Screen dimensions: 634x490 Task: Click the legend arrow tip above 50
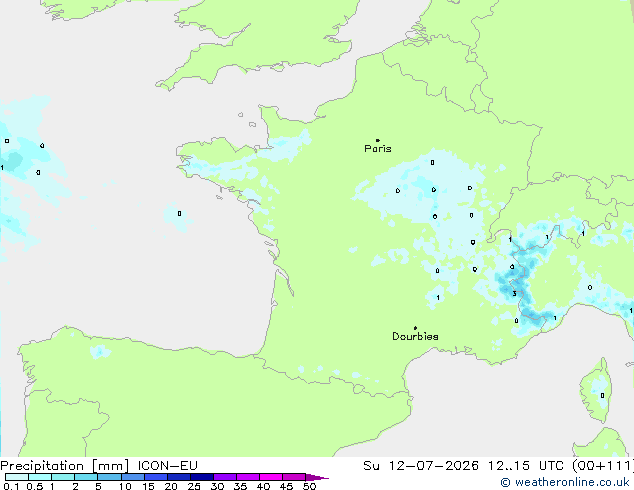click(x=317, y=477)
